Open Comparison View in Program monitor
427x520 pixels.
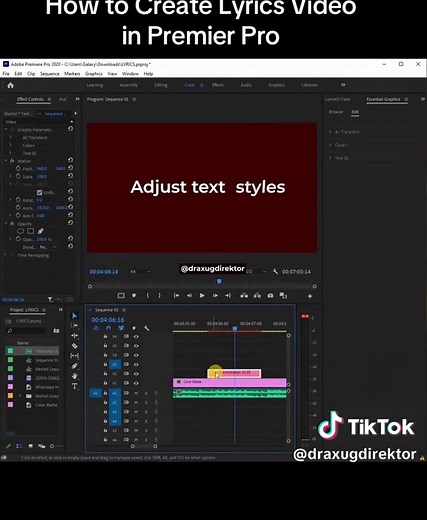(283, 295)
